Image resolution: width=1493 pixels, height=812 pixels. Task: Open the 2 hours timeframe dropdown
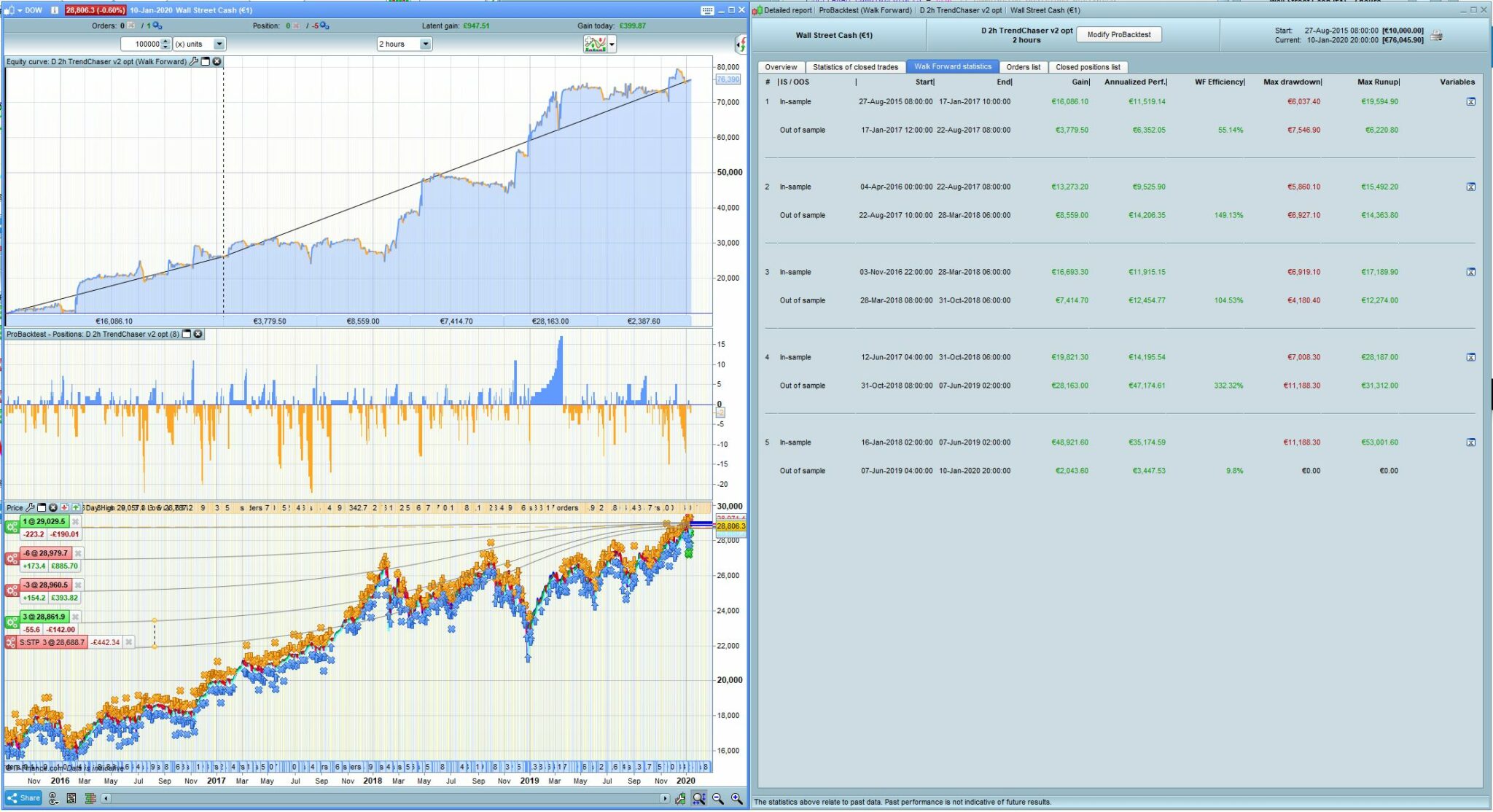pyautogui.click(x=425, y=44)
